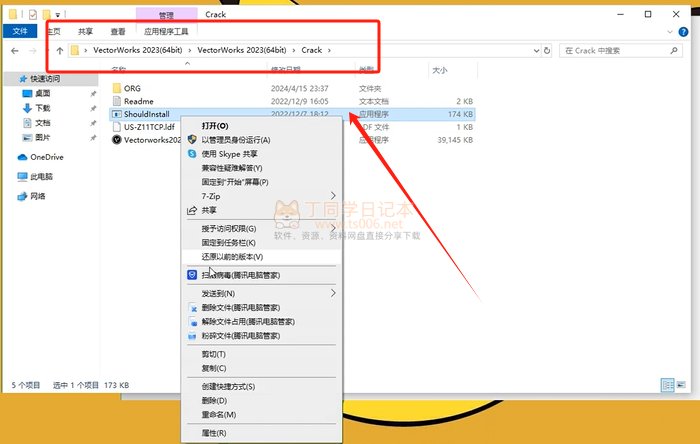
Task: Switch to details view icon in status bar
Action: 667,385
